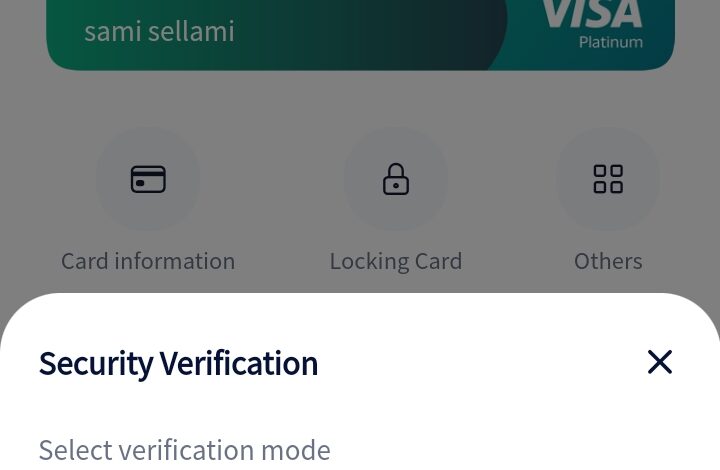This screenshot has width=720, height=470.
Task: Tap the Others text label
Action: pyautogui.click(x=608, y=261)
